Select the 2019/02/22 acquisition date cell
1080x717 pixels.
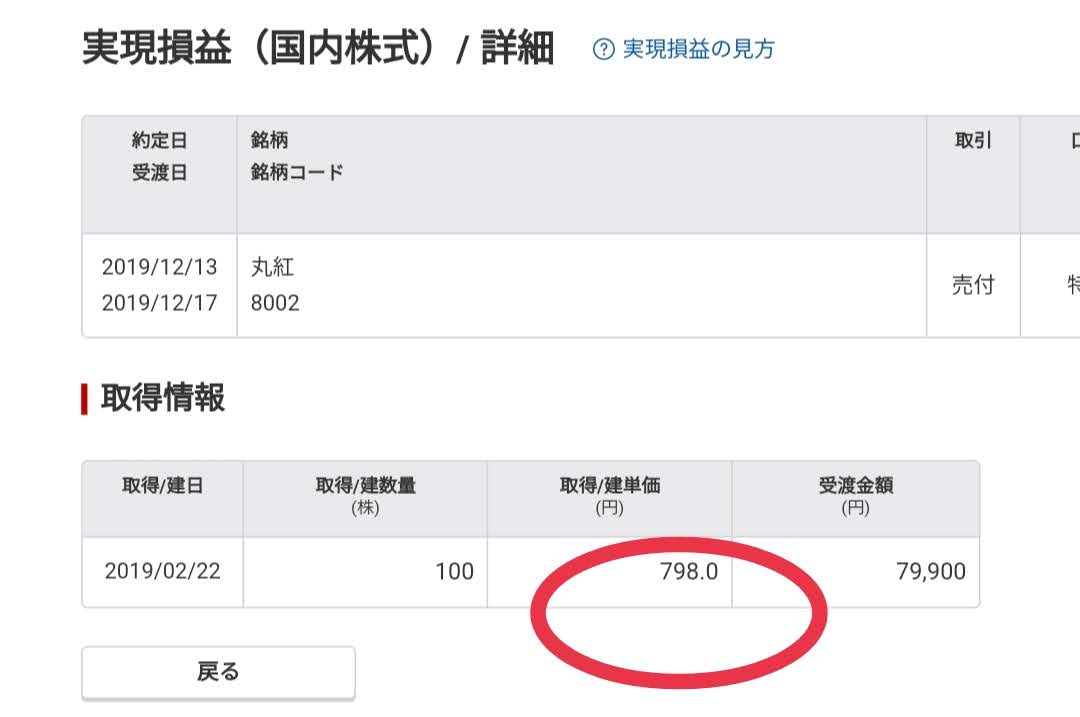click(x=163, y=572)
